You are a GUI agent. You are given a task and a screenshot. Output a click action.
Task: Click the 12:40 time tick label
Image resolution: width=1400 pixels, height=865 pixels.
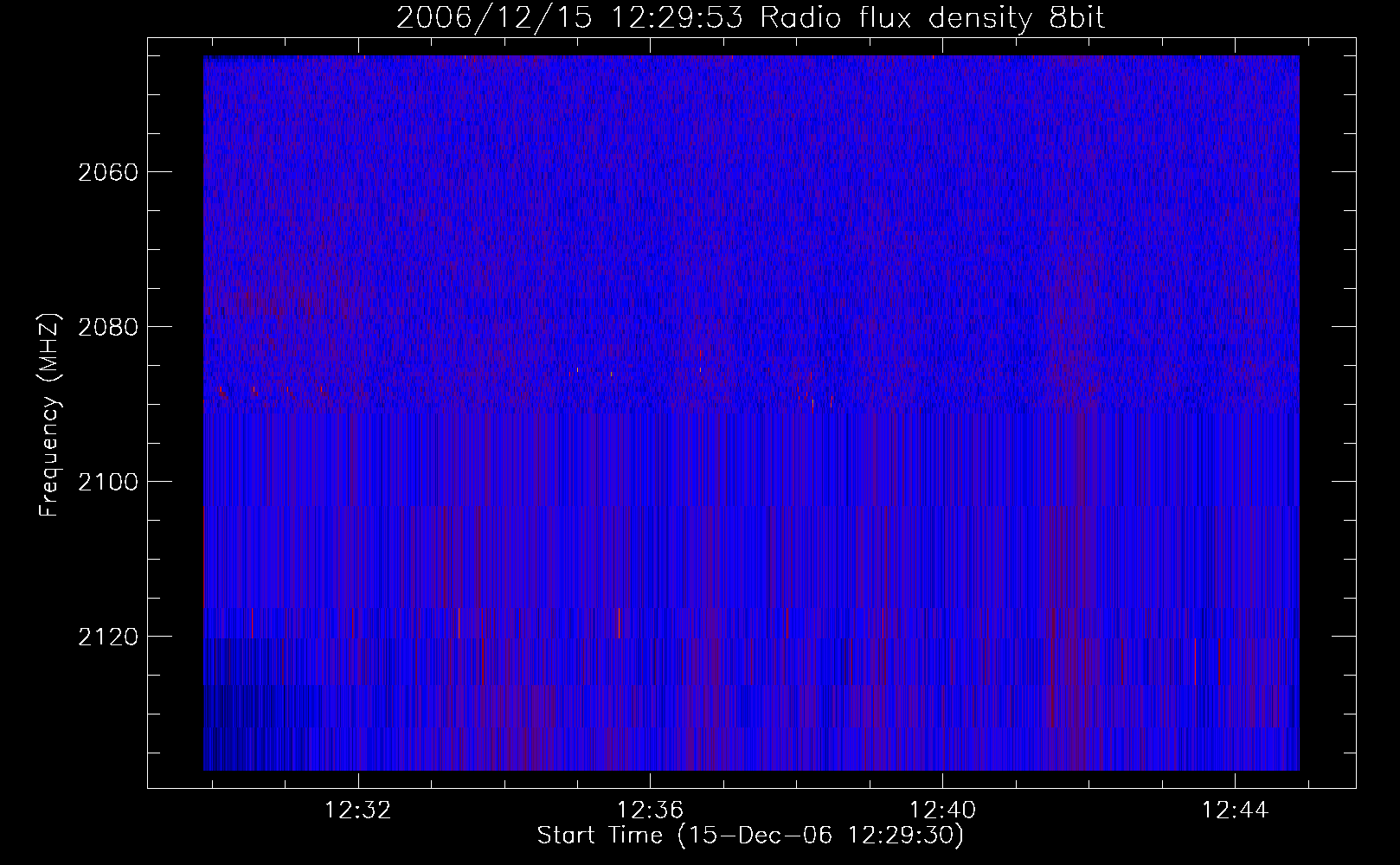click(x=942, y=810)
